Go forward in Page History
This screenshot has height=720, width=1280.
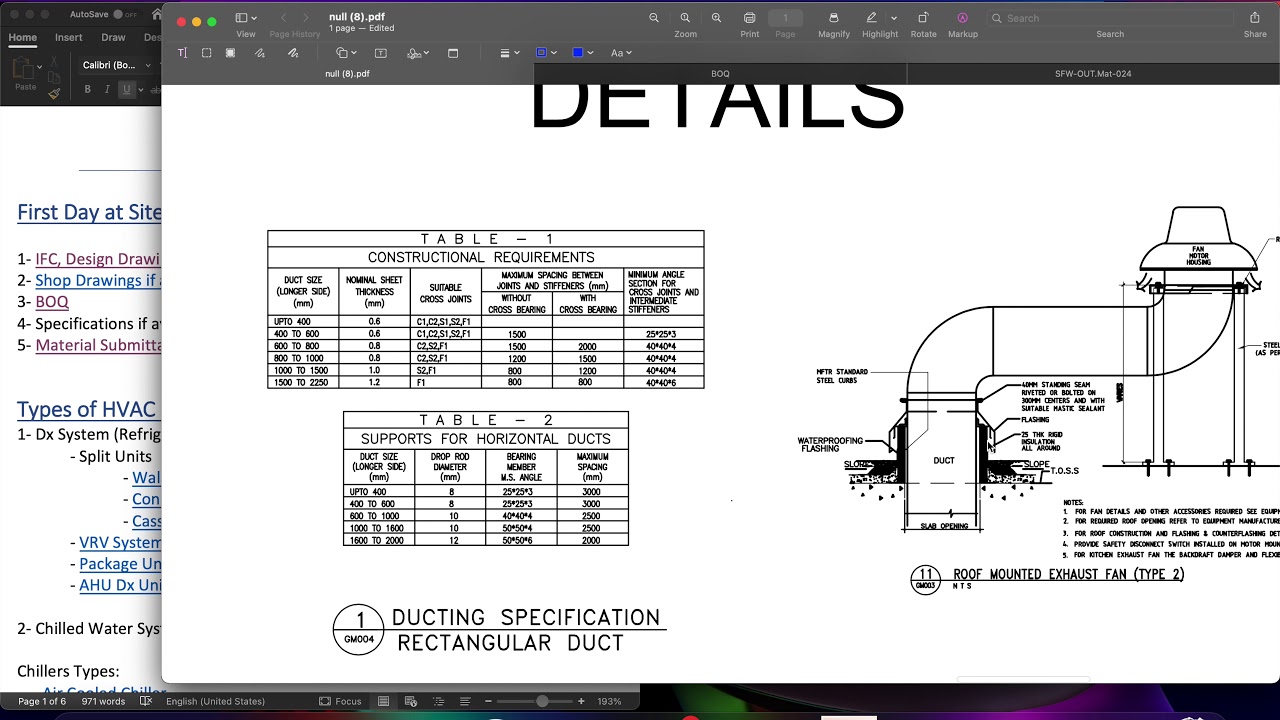coord(307,18)
